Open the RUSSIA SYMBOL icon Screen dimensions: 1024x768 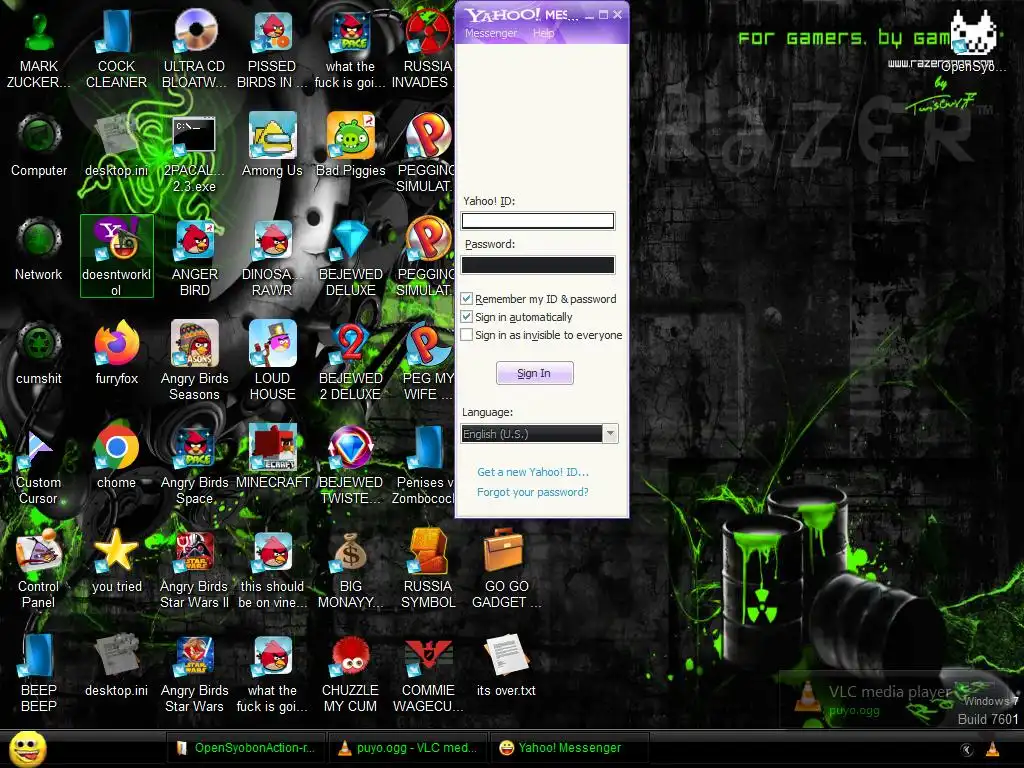pos(428,552)
